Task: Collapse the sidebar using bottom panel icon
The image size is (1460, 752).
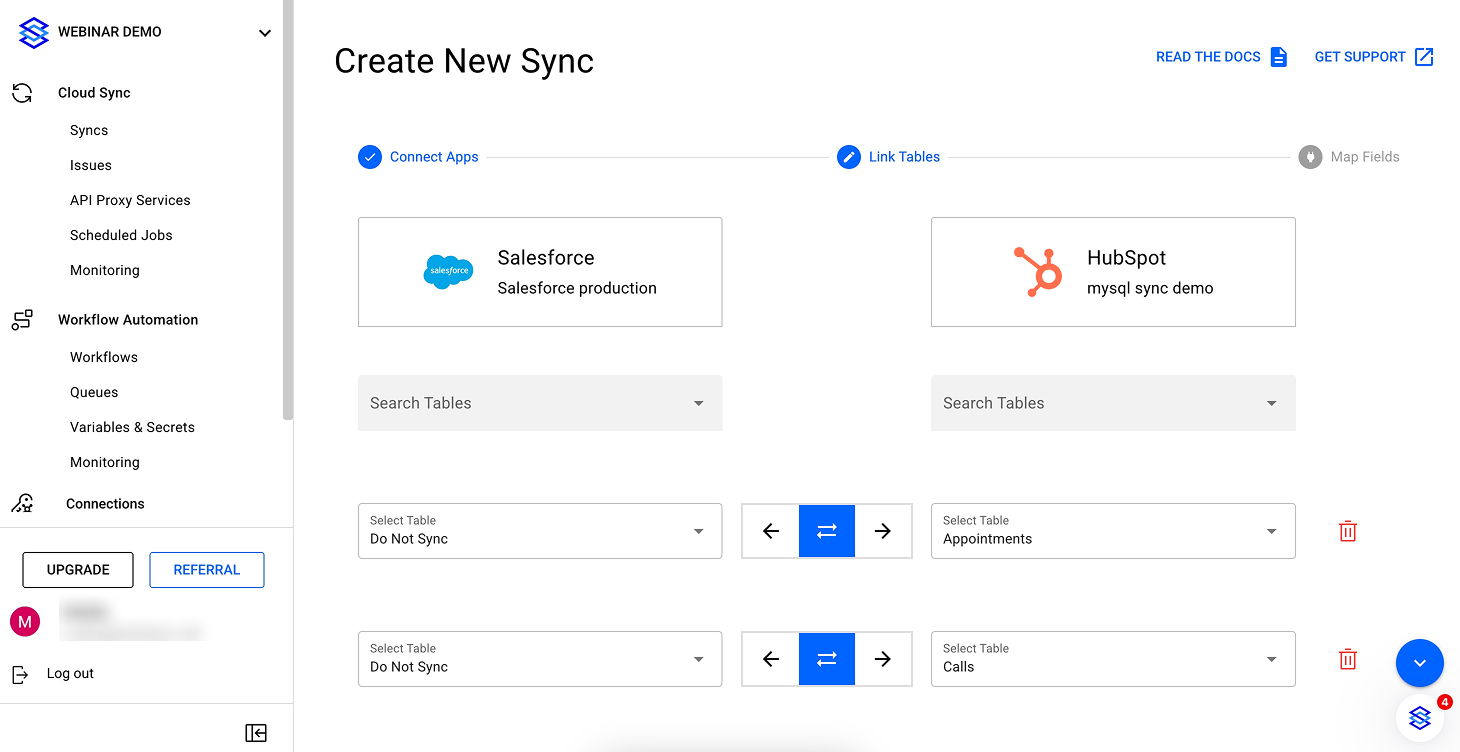Action: click(256, 733)
